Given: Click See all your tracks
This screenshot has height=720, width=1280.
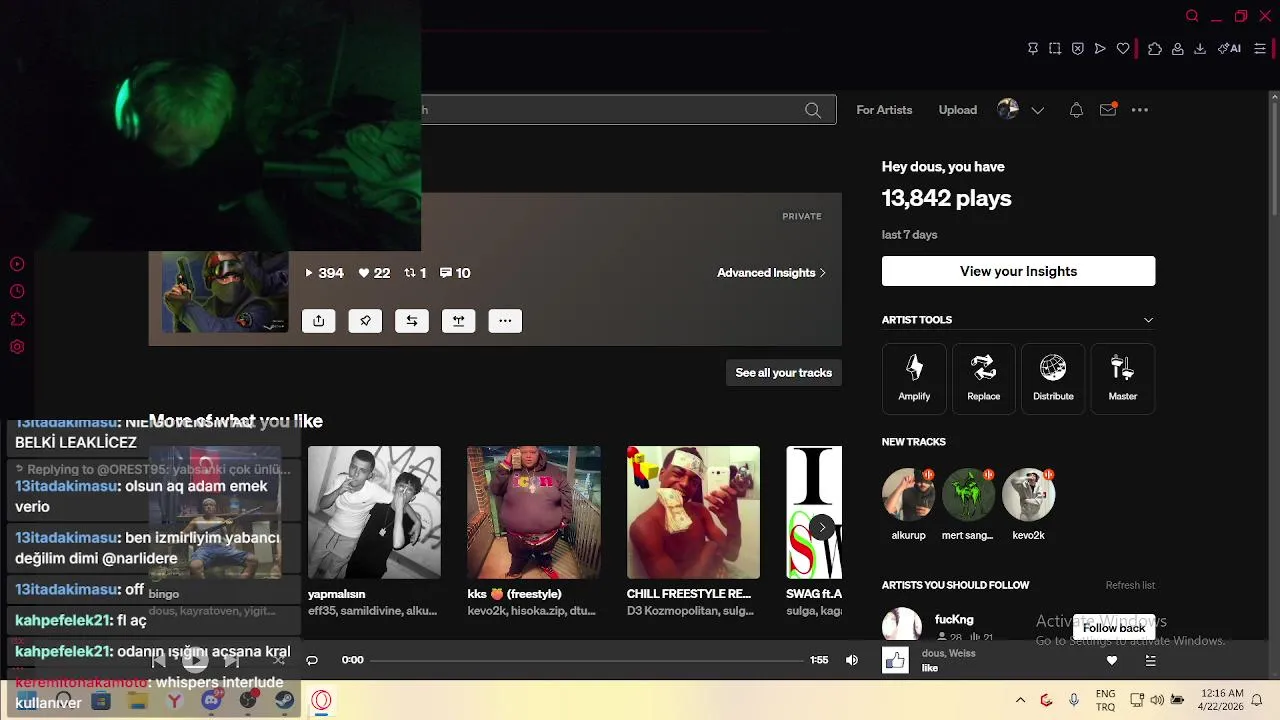Looking at the screenshot, I should [783, 373].
